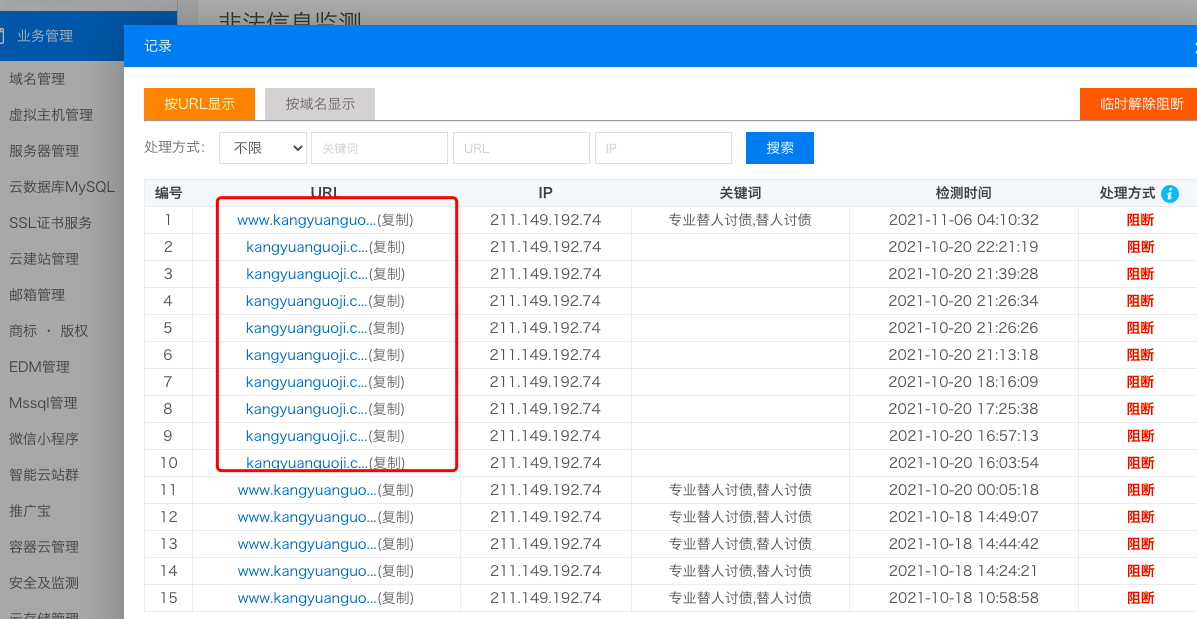This screenshot has width=1197, height=619.
Task: Focus the 关键词 input field
Action: (x=379, y=148)
